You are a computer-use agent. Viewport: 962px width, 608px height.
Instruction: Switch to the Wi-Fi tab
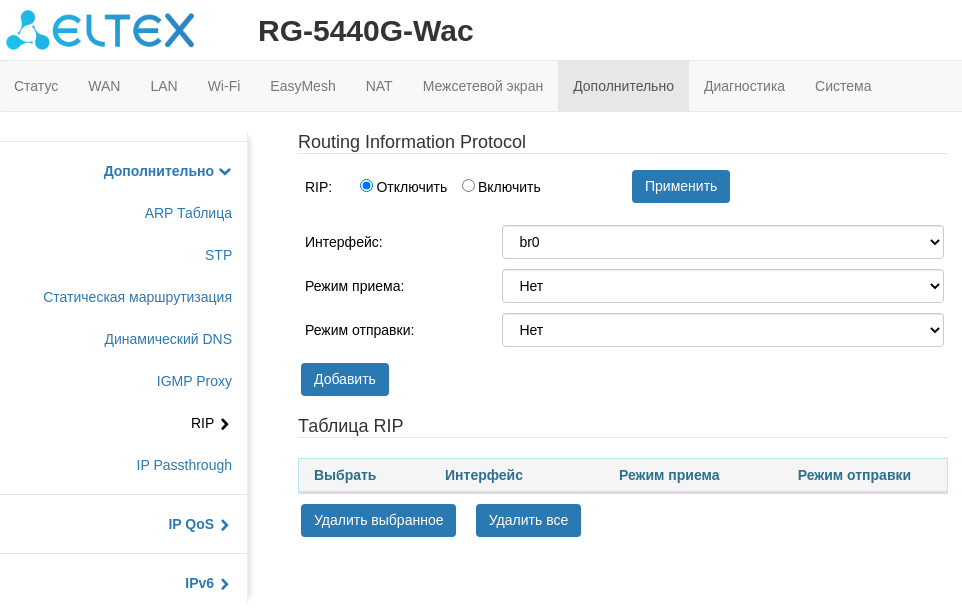click(x=224, y=86)
